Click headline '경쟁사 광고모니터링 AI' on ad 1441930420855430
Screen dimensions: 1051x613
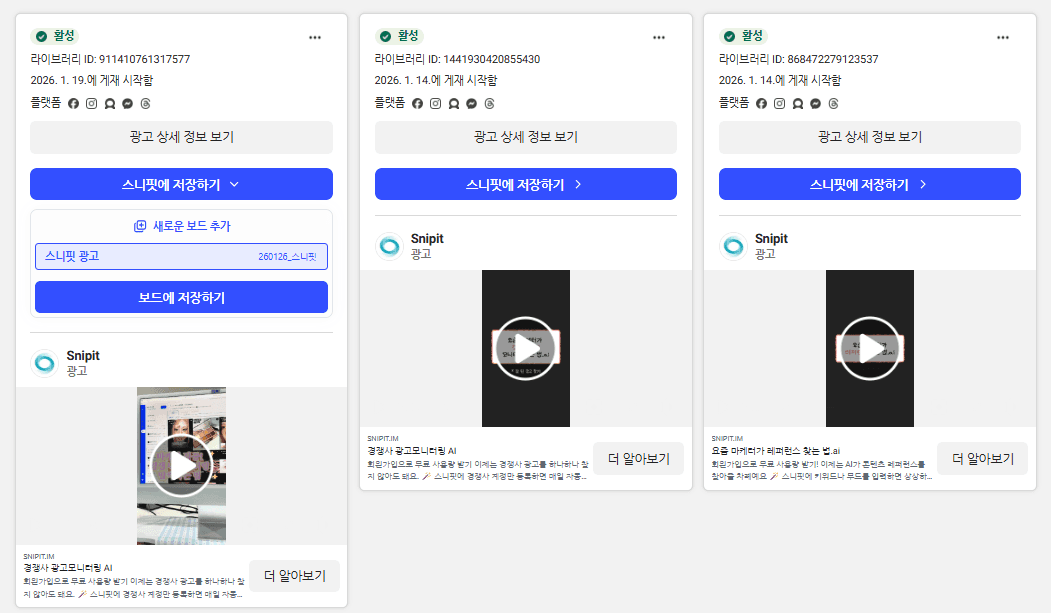[412, 451]
